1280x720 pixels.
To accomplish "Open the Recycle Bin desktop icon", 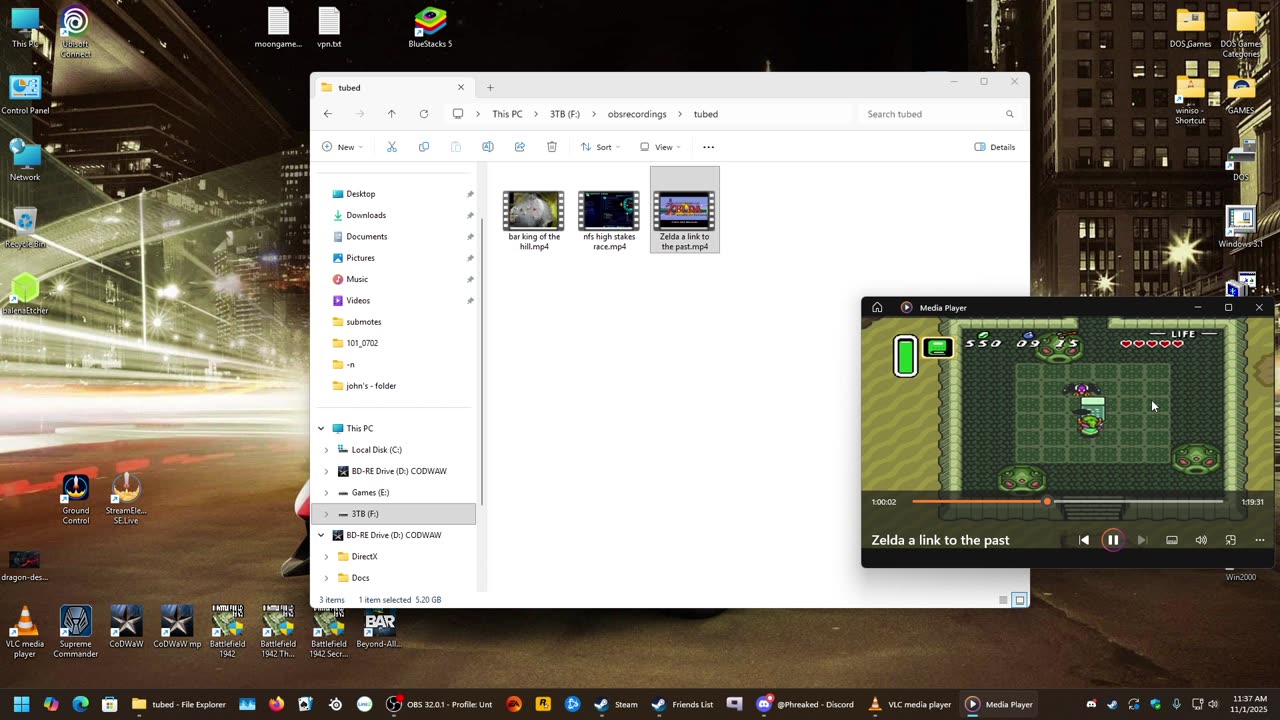I will click(x=25, y=229).
